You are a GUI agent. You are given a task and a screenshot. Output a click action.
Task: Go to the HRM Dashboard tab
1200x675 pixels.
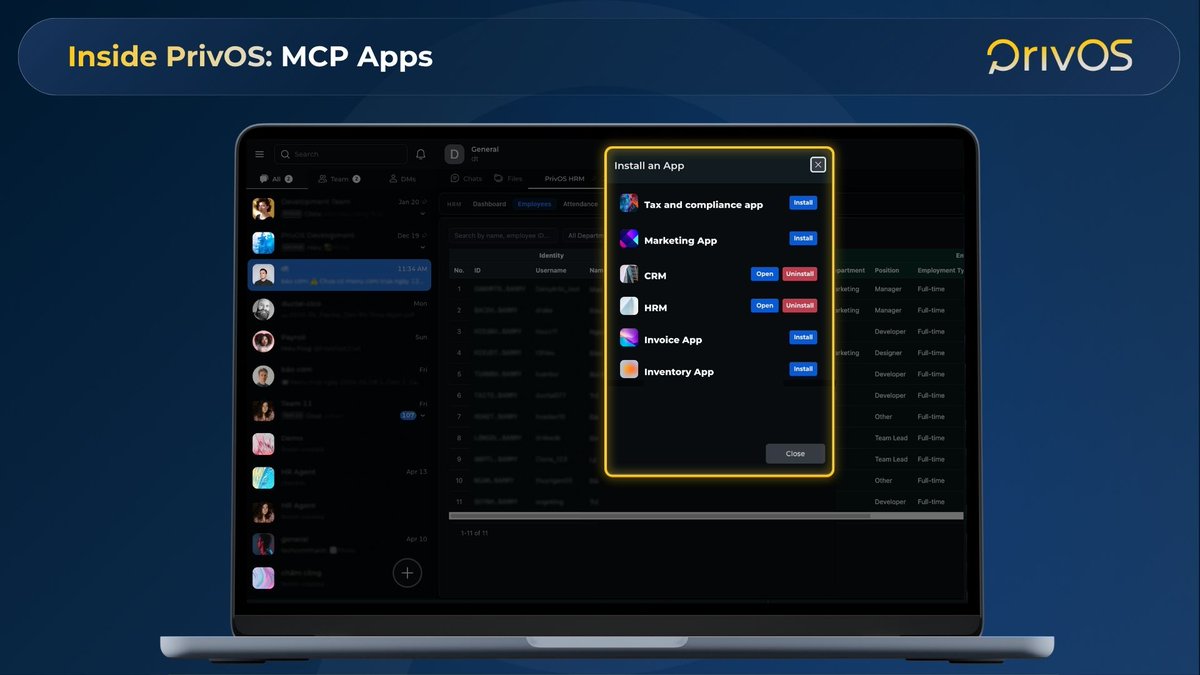(x=489, y=204)
